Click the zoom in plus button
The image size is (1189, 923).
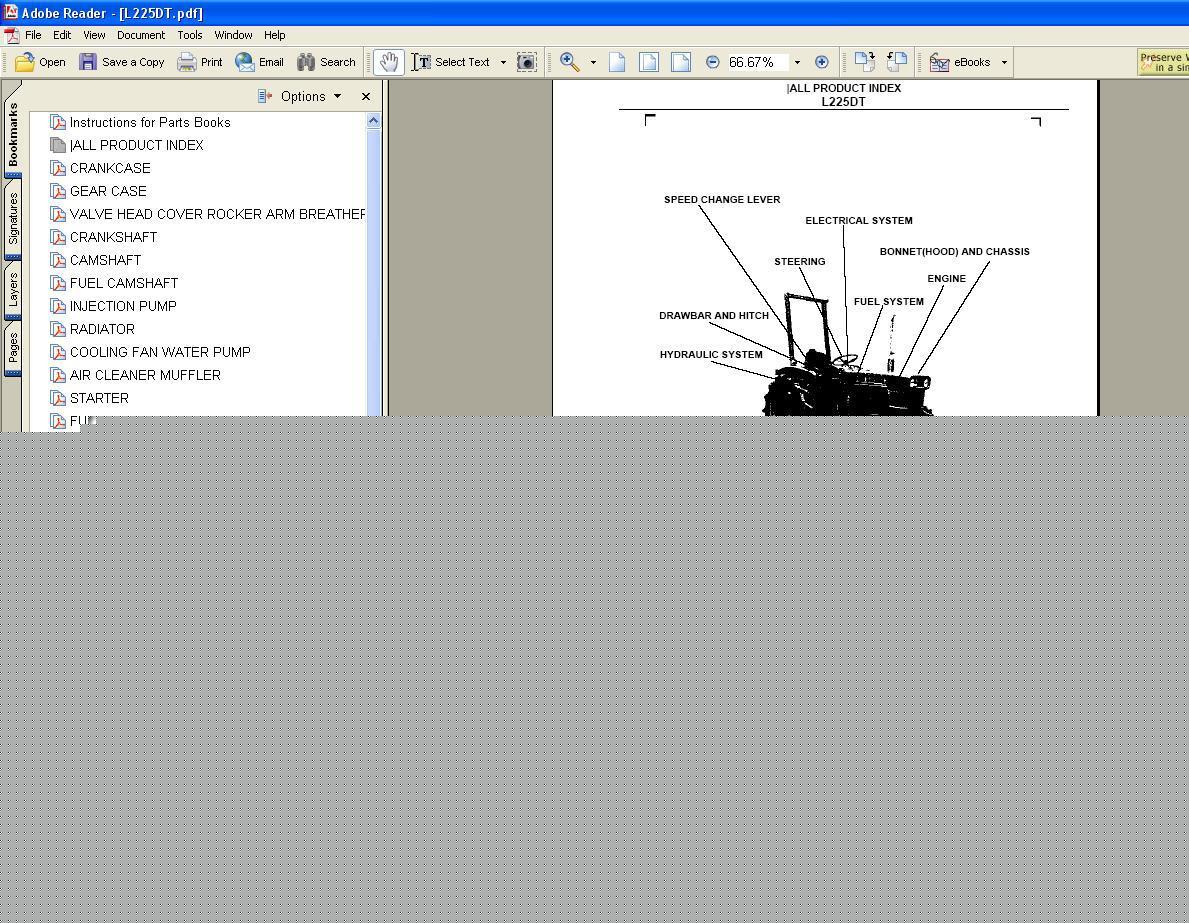(821, 62)
